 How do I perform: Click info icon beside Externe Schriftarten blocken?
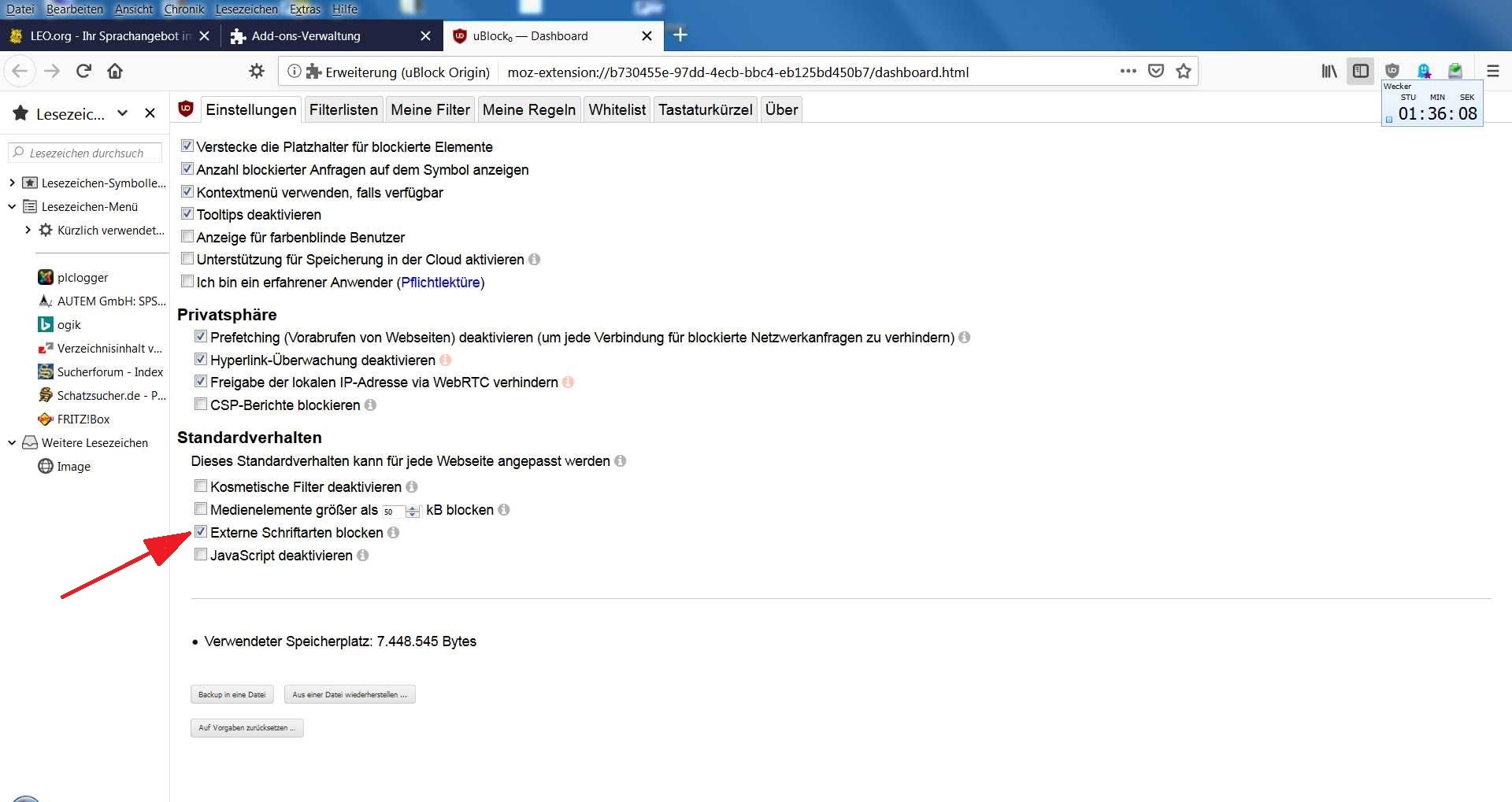pyautogui.click(x=393, y=533)
